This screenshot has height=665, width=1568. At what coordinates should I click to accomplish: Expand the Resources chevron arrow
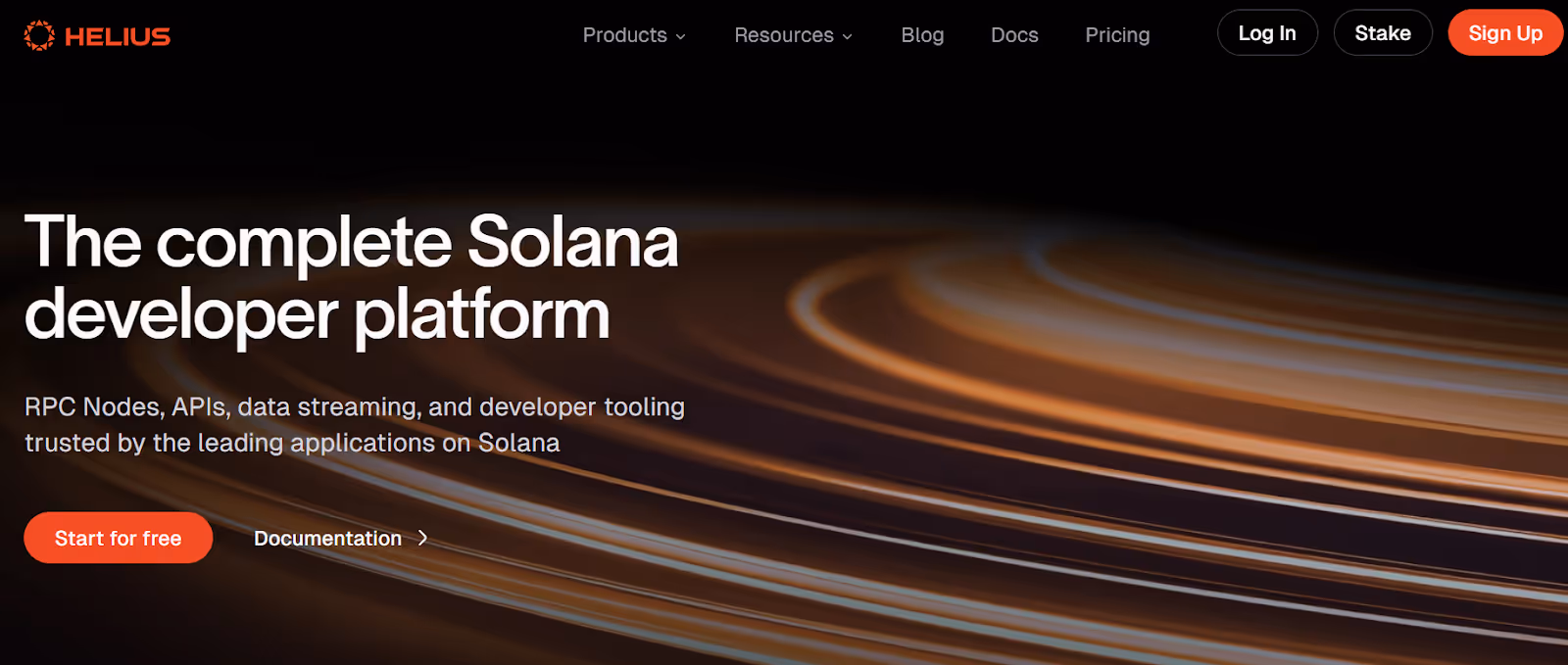[848, 36]
